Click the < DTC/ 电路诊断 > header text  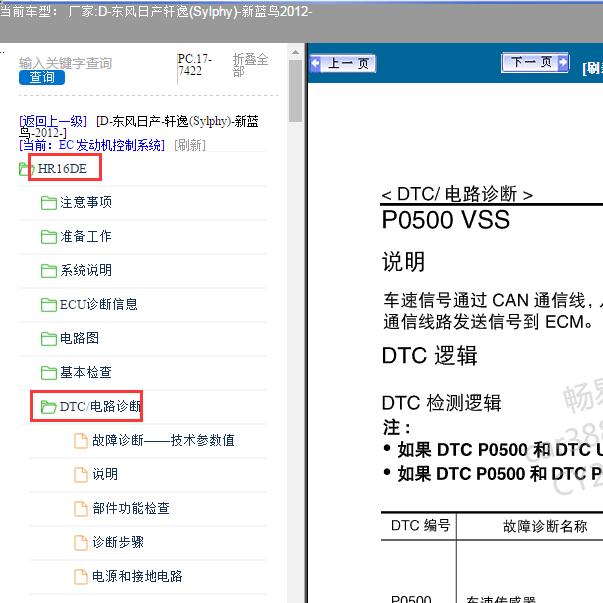pyautogui.click(x=457, y=194)
